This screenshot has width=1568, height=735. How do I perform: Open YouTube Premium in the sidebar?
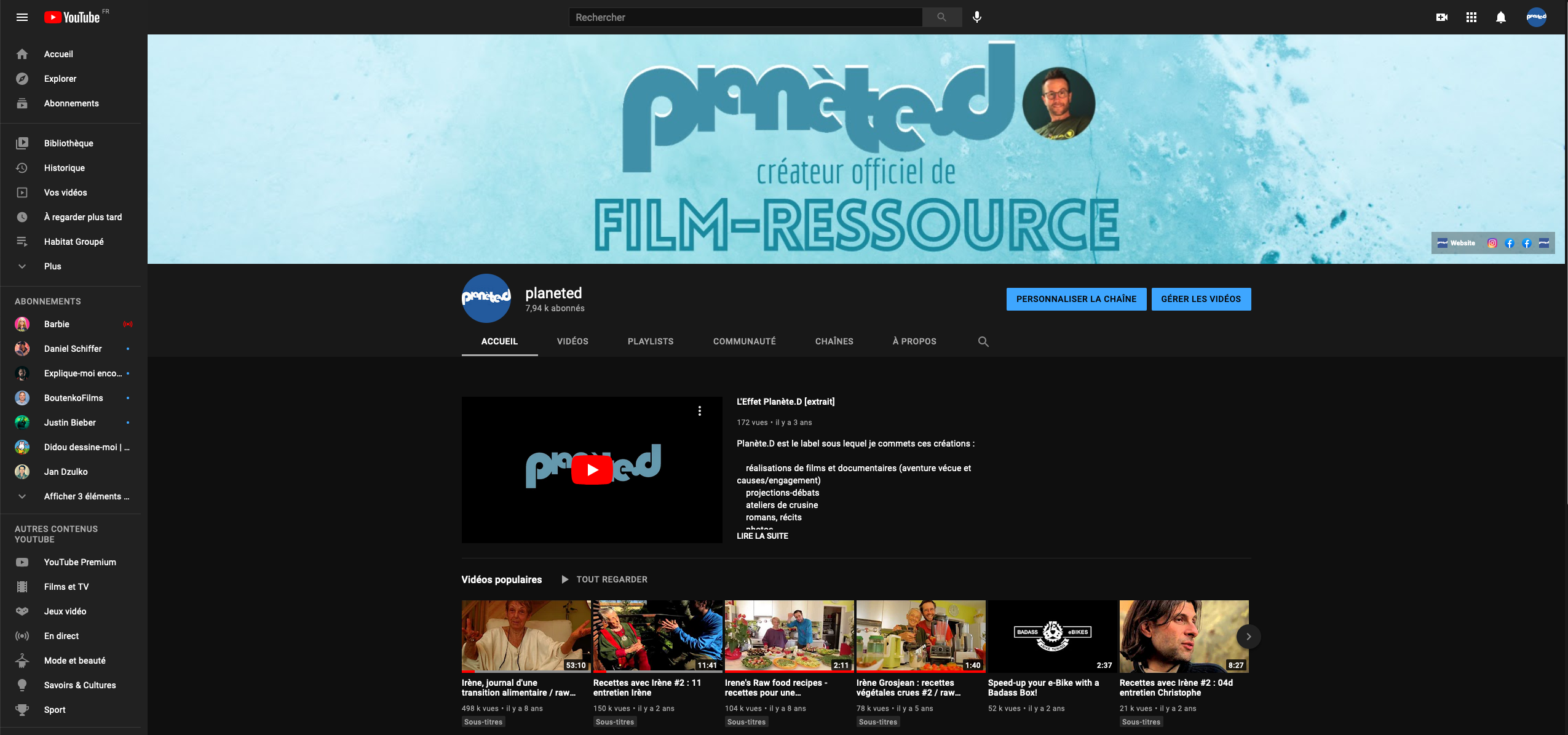tap(74, 562)
